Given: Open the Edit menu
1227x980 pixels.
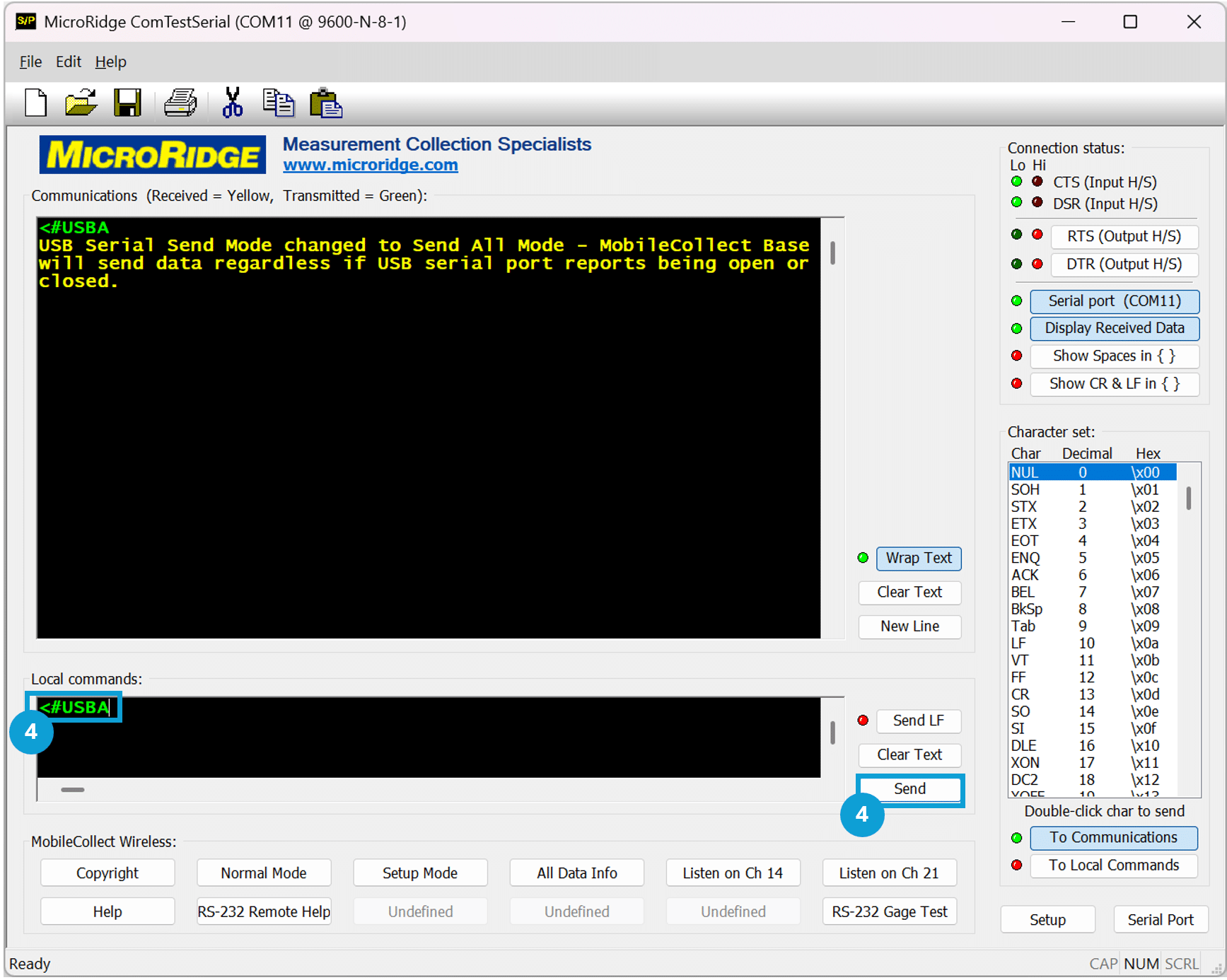Looking at the screenshot, I should coord(69,62).
